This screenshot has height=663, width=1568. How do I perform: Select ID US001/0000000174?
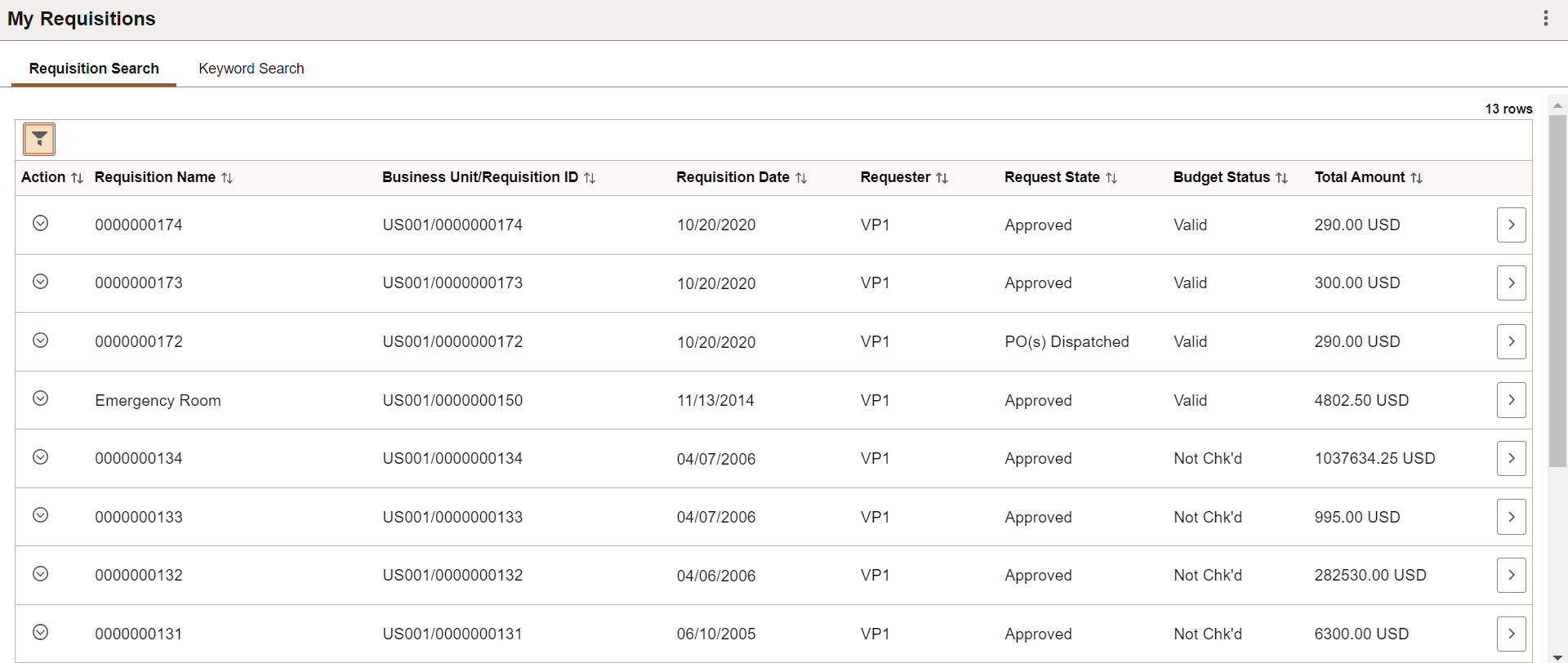(452, 225)
